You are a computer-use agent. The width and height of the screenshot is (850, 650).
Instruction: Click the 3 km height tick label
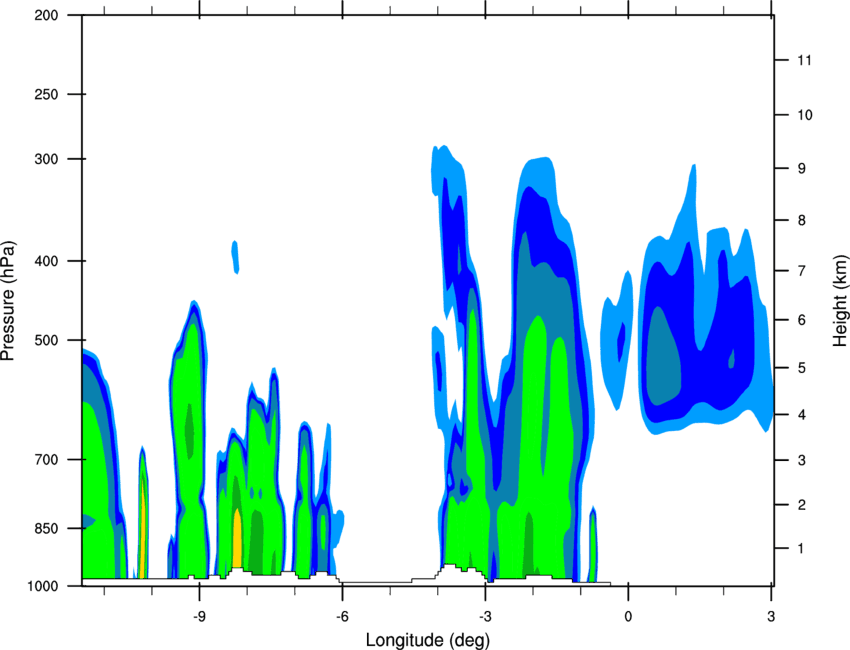[801, 460]
